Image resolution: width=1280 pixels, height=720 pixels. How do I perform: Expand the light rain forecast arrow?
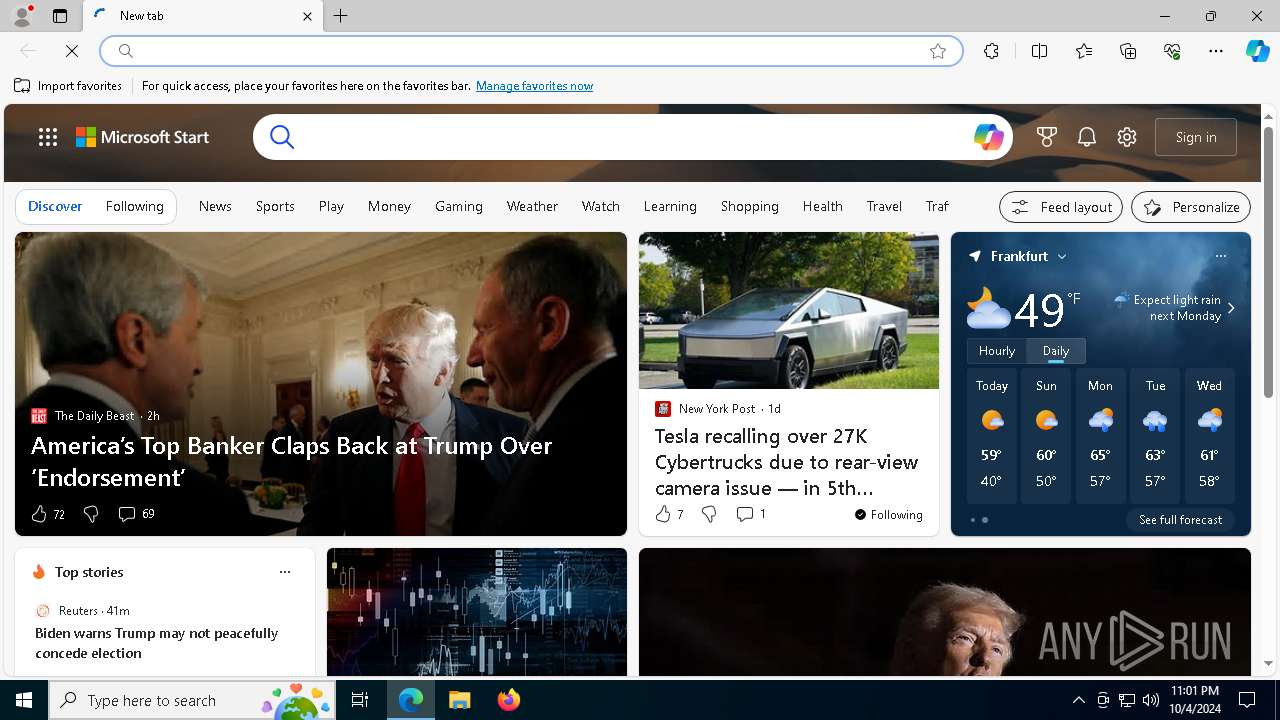1231,308
